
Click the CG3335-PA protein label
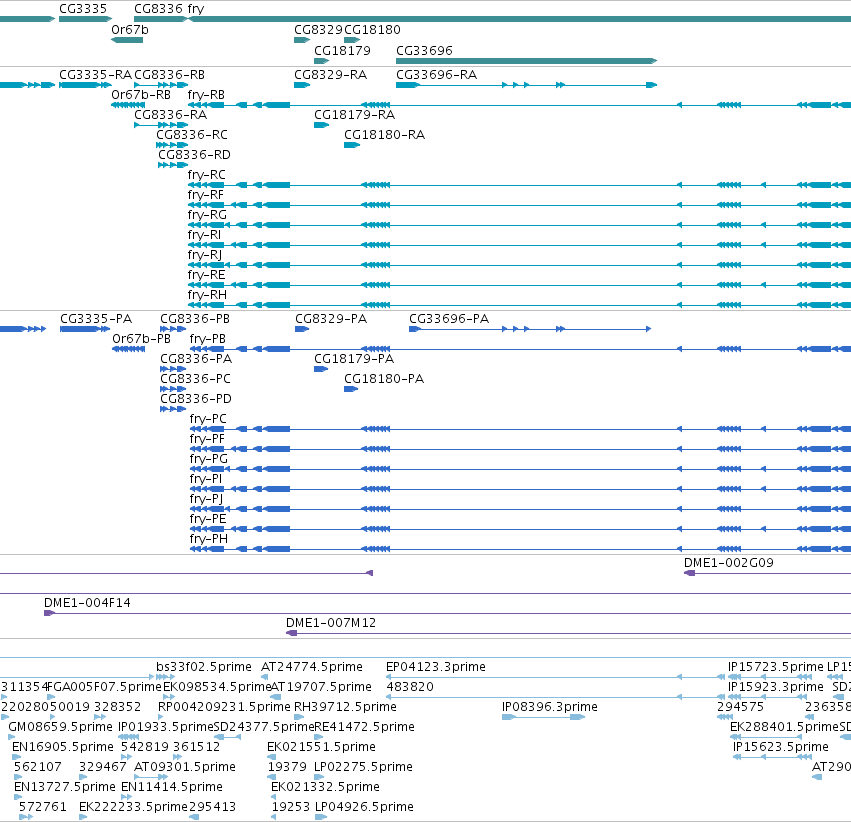96,318
